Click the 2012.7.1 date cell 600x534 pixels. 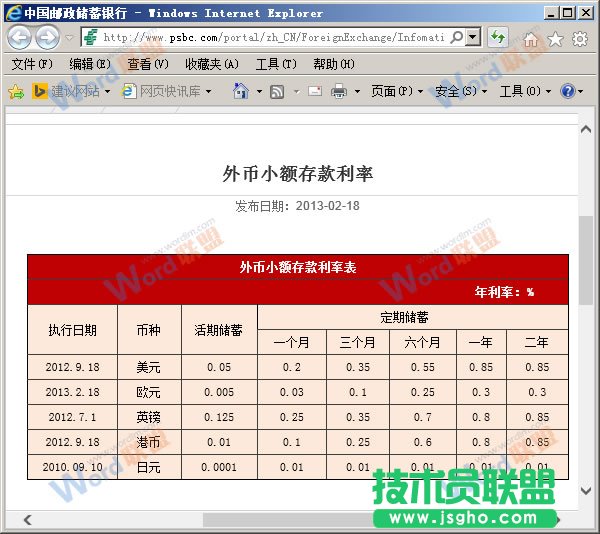pos(72,417)
